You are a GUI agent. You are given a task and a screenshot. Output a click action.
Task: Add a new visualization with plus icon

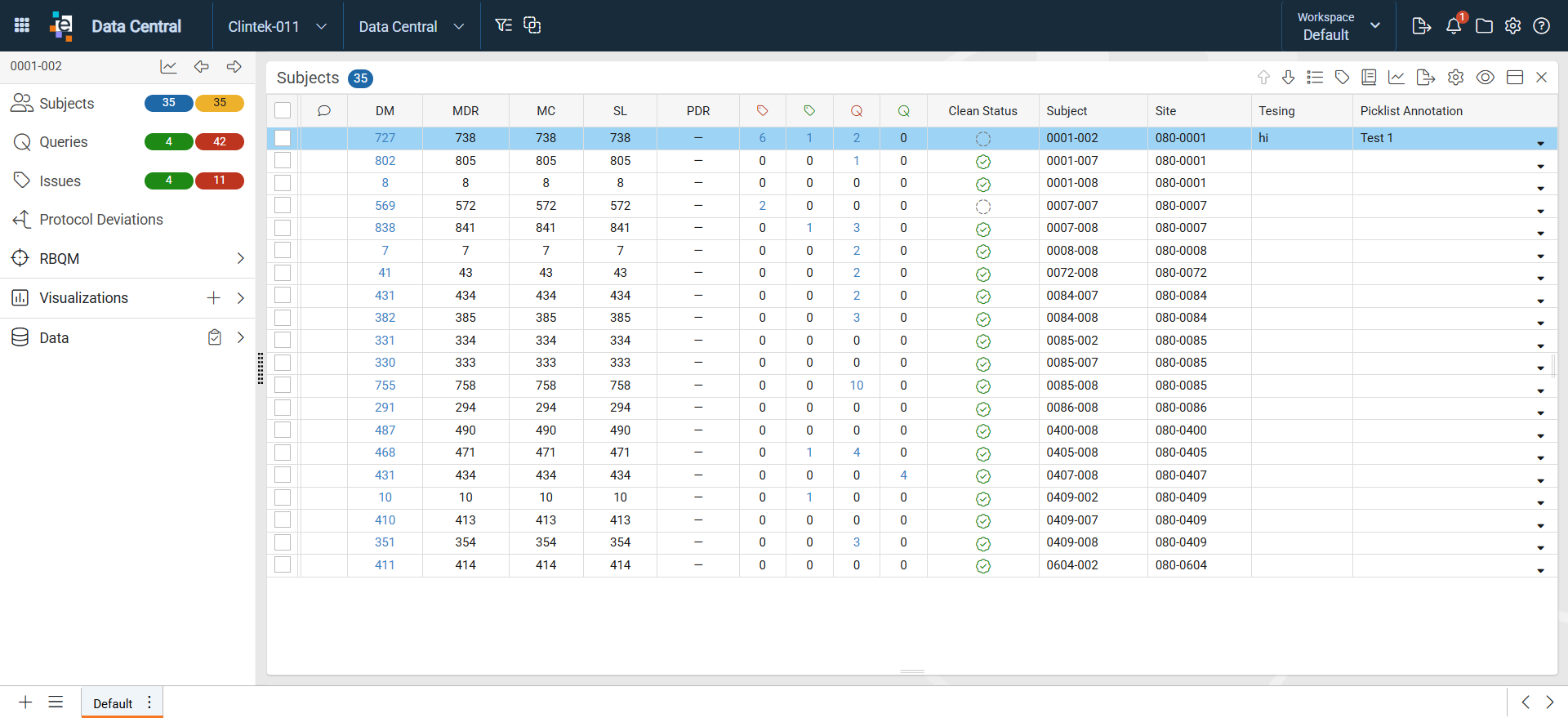[x=214, y=298]
